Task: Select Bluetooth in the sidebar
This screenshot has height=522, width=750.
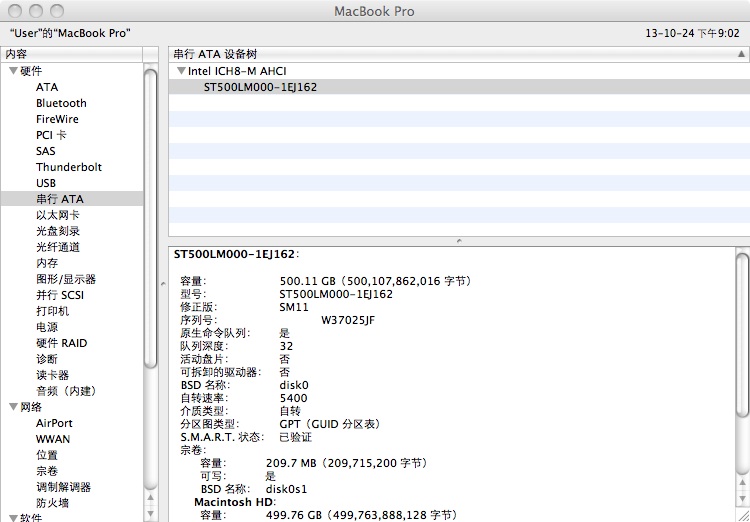Action: (61, 103)
